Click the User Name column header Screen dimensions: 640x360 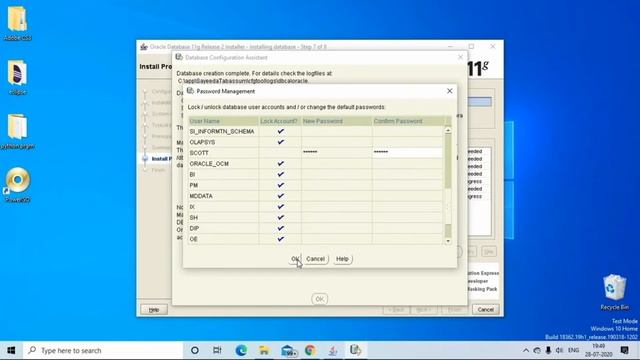tap(223, 121)
